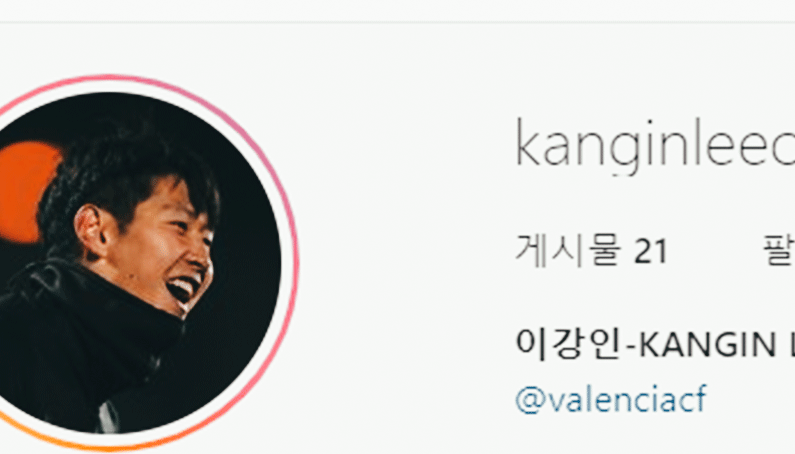The width and height of the screenshot is (795, 454).
Task: Click the 게시물 label text
Action: [x=568, y=250]
